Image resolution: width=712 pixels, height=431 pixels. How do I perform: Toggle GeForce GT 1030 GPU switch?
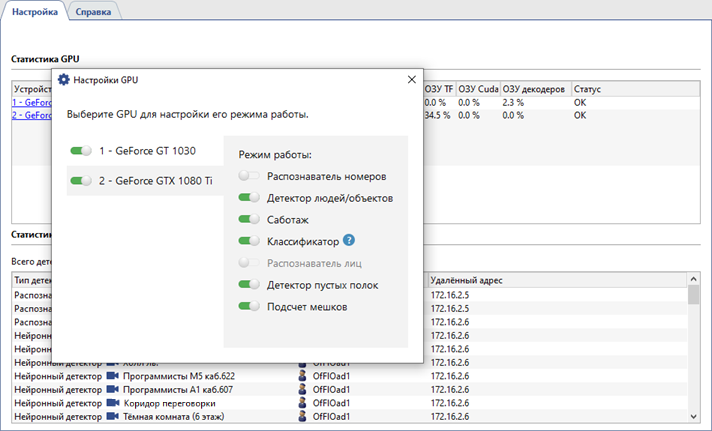[x=81, y=151]
